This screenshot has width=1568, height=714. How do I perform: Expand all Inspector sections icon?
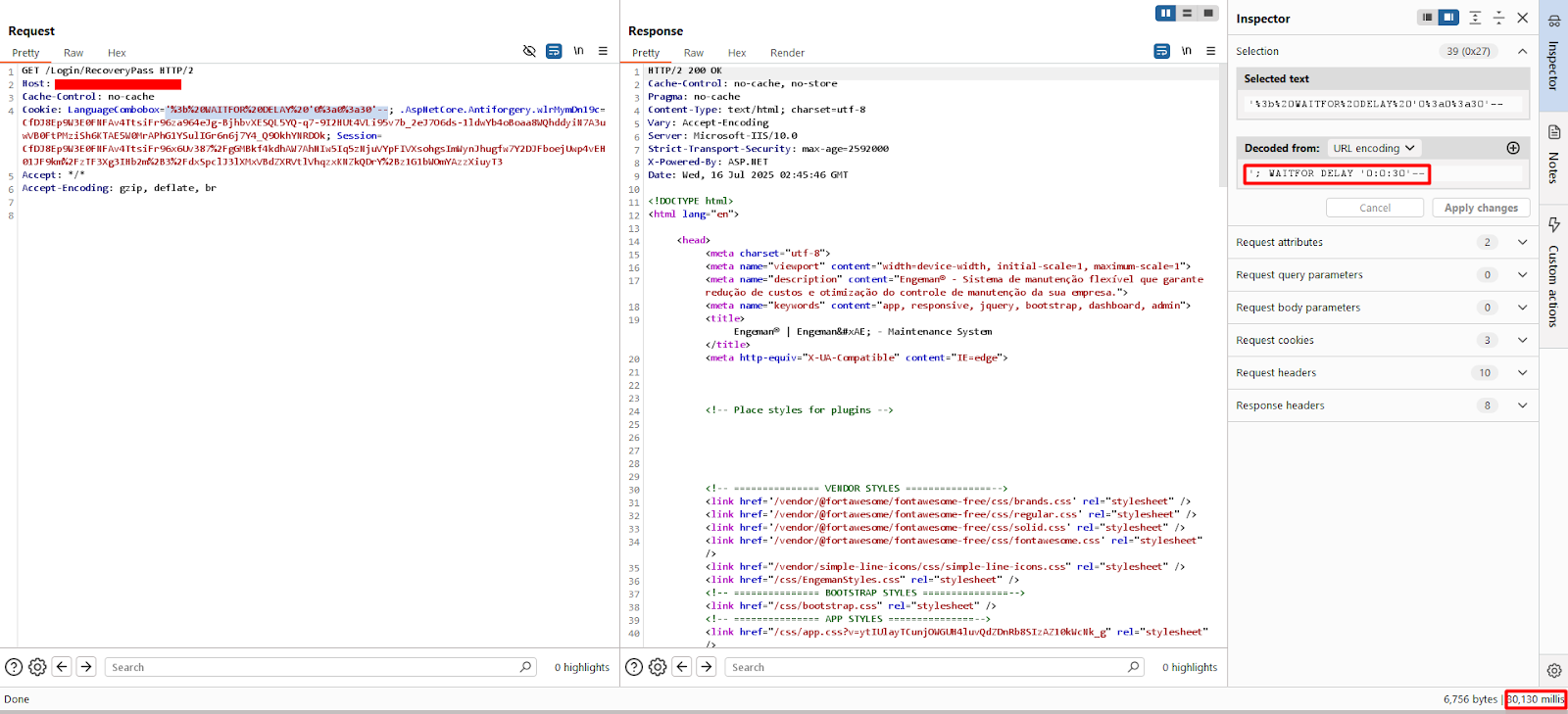tap(1475, 18)
